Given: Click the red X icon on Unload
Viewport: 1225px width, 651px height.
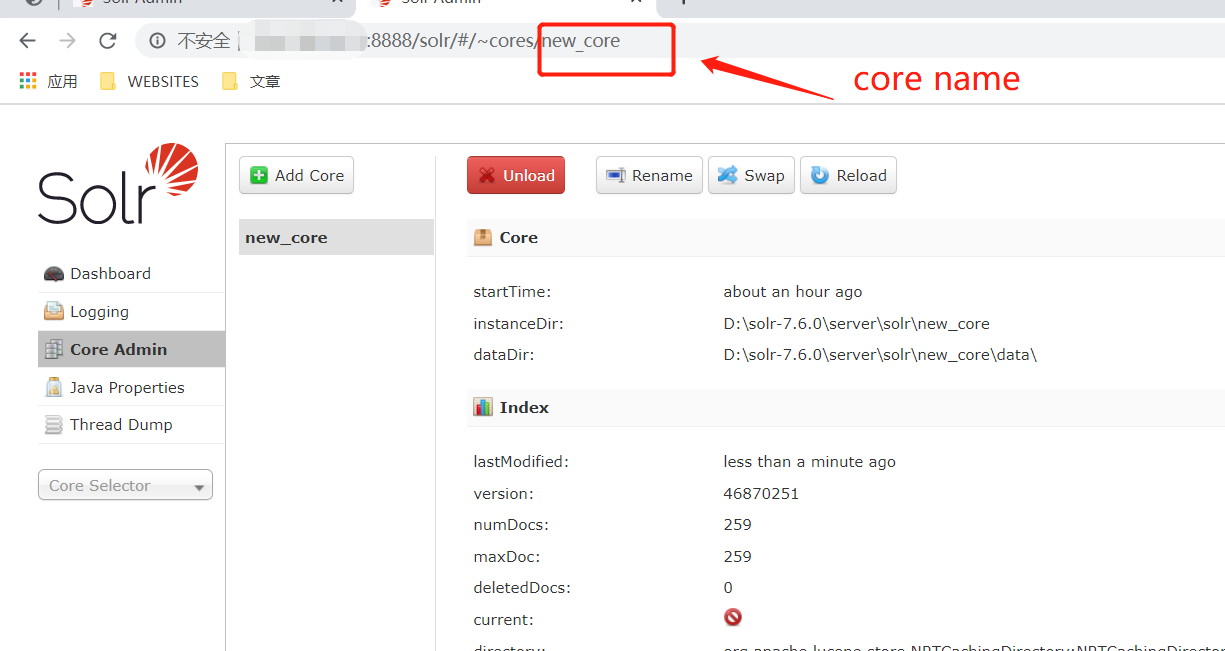Looking at the screenshot, I should point(489,175).
